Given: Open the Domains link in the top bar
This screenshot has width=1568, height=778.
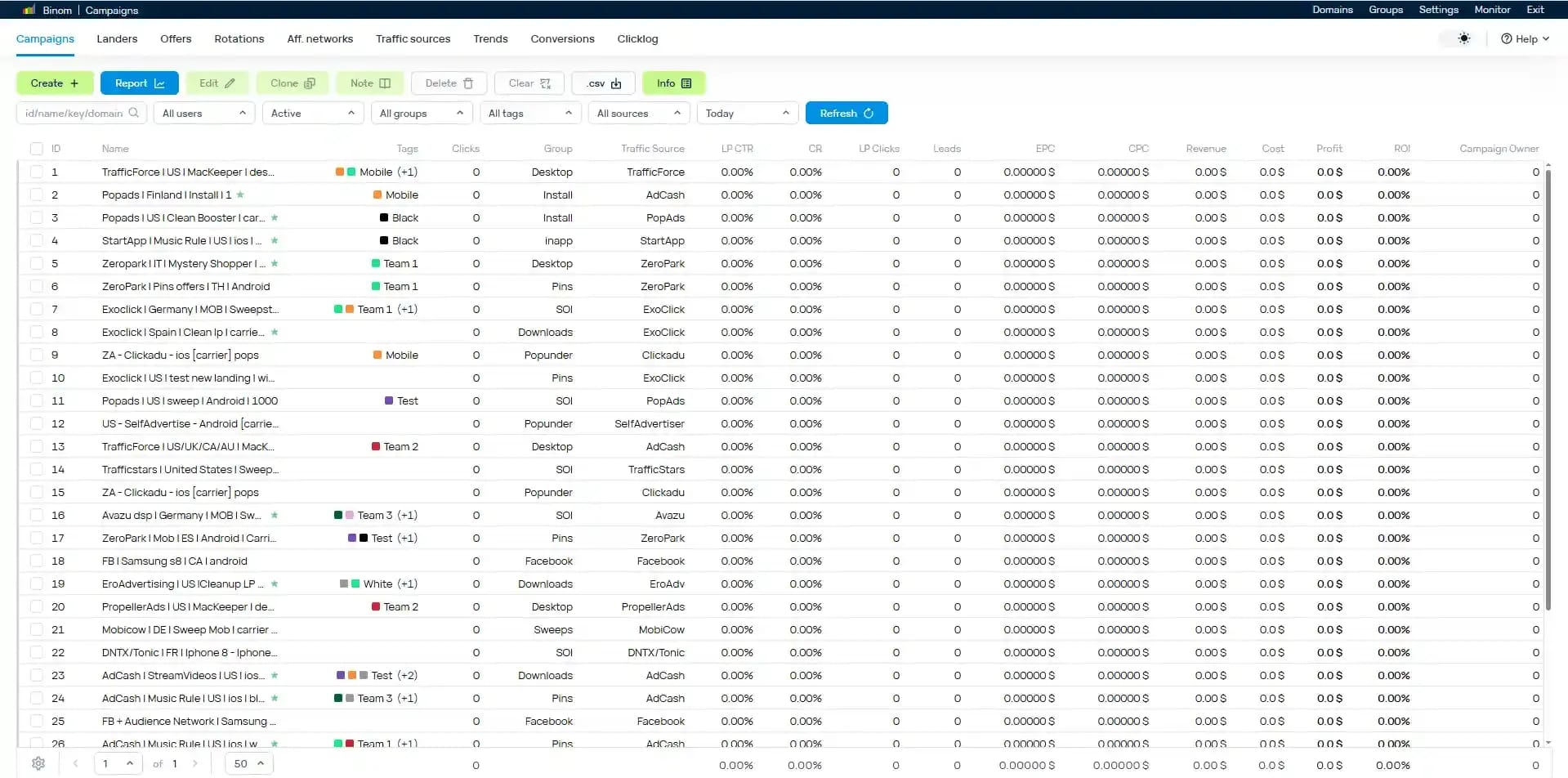Looking at the screenshot, I should tap(1333, 10).
